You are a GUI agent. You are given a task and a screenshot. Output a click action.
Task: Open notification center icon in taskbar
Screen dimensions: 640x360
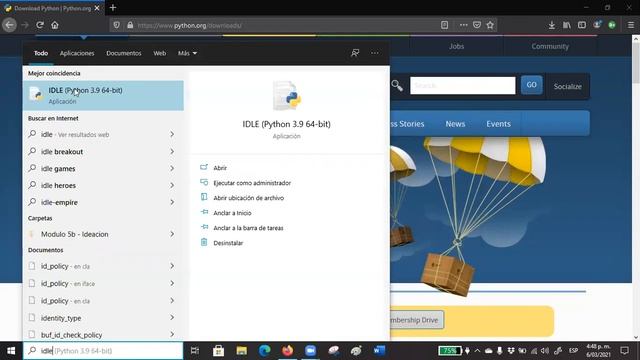coord(624,351)
